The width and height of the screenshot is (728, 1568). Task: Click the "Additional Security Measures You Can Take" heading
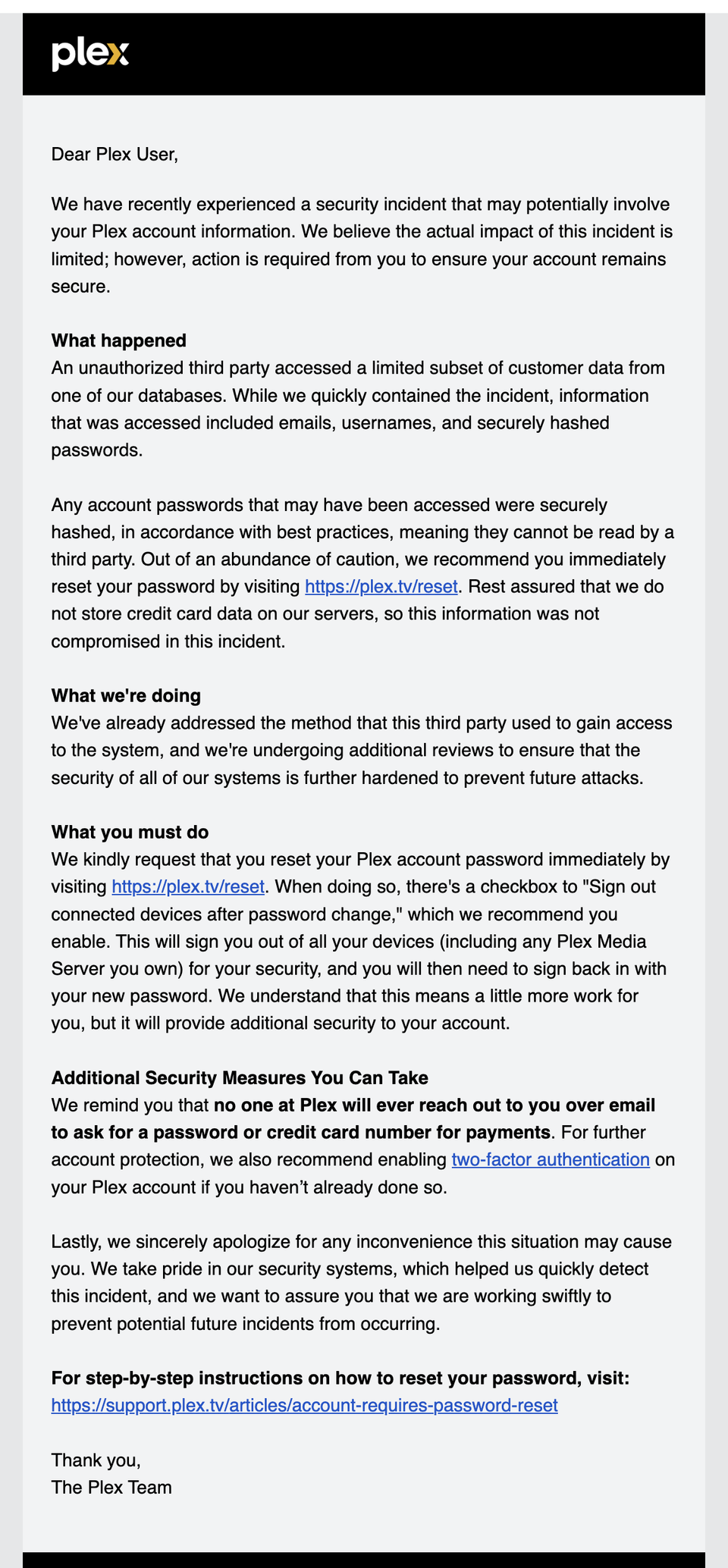click(x=240, y=1078)
